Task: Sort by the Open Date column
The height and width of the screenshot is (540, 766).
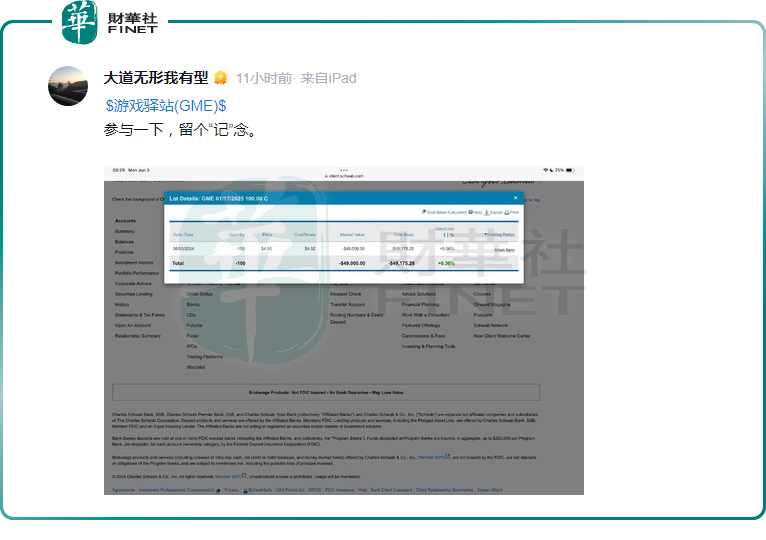Action: [183, 235]
